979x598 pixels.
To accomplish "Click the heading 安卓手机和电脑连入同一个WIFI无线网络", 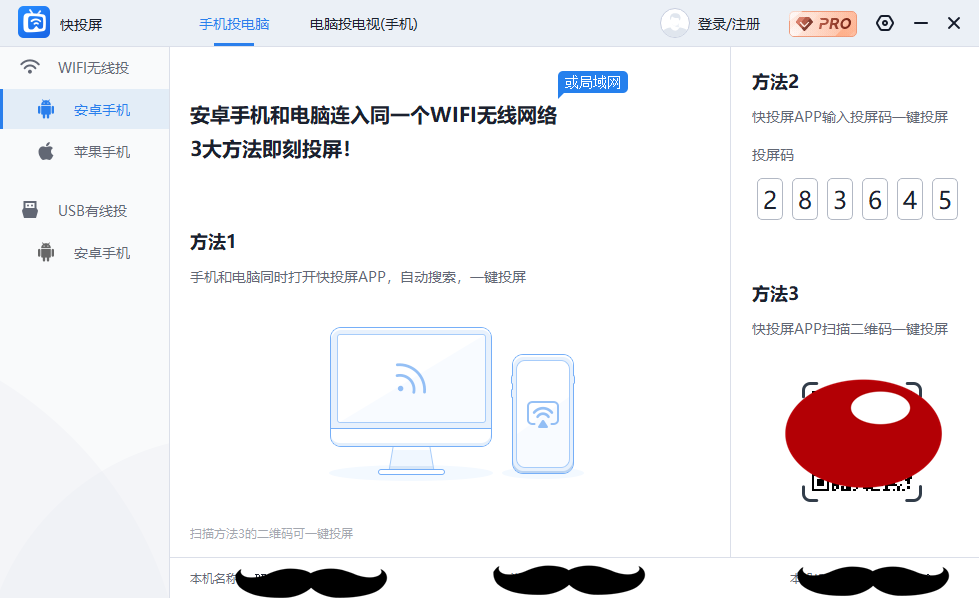I will 373,115.
